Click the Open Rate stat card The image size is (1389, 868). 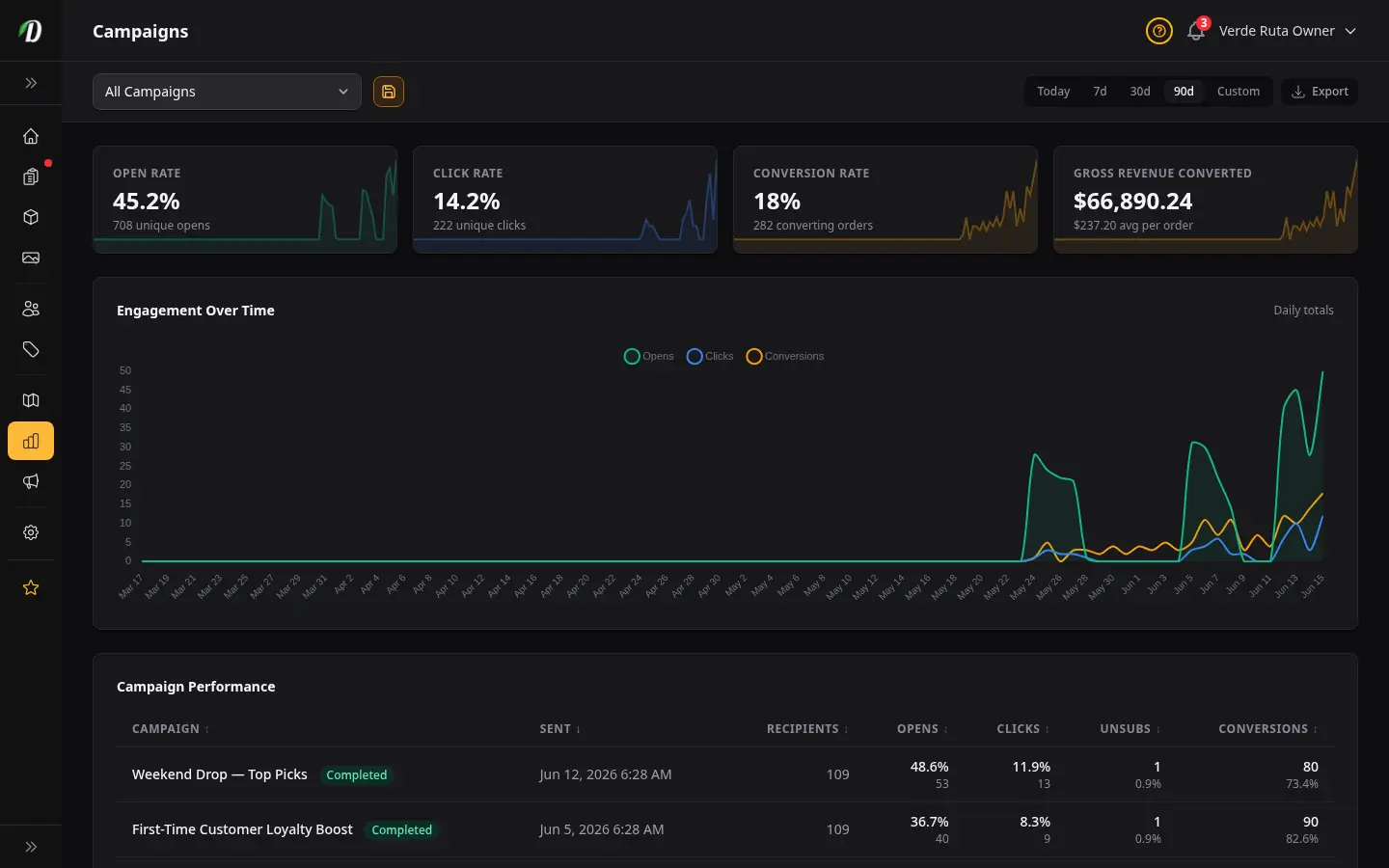pos(245,200)
